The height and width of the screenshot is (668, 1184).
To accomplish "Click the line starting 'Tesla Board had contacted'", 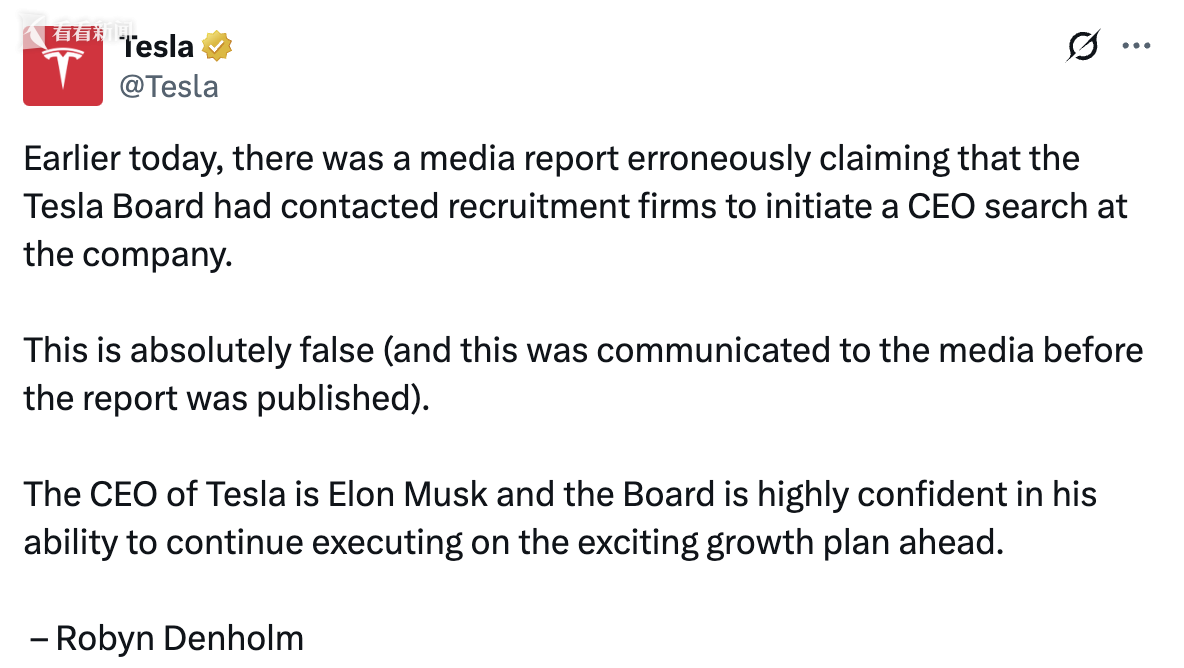I will pyautogui.click(x=575, y=207).
